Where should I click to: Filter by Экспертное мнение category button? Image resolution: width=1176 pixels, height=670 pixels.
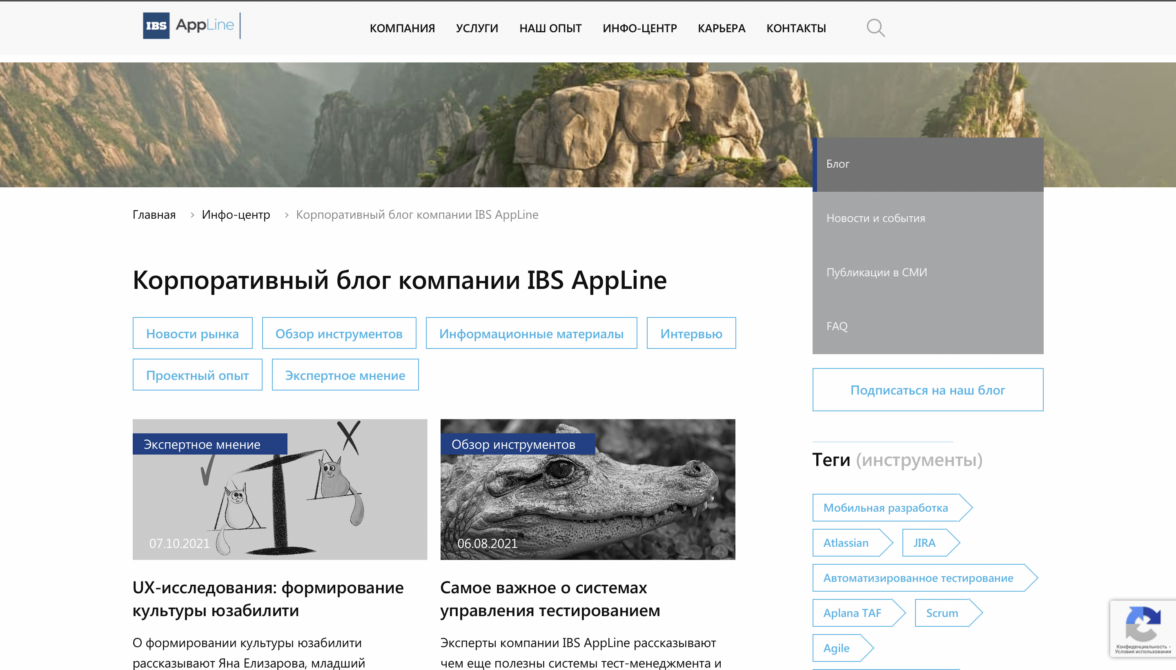tap(345, 375)
